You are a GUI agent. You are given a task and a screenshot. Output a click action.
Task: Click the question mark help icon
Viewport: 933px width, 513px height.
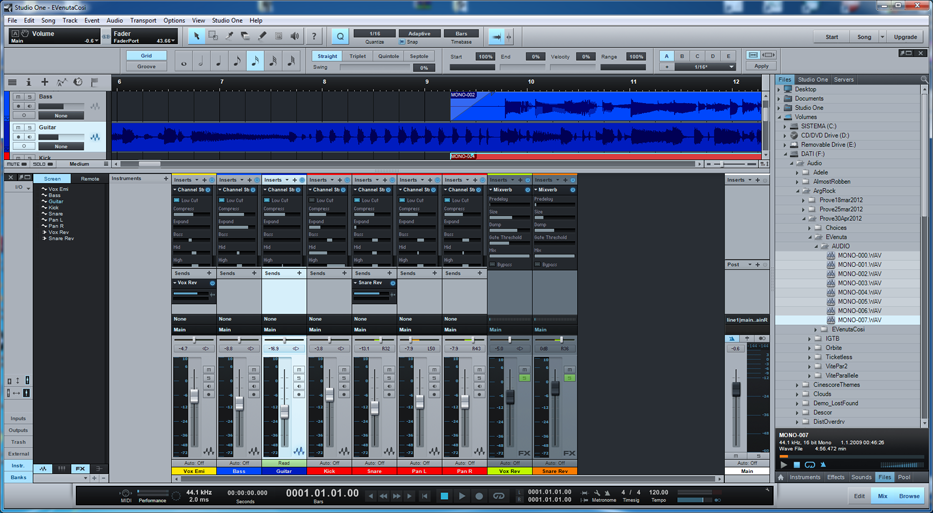[314, 36]
